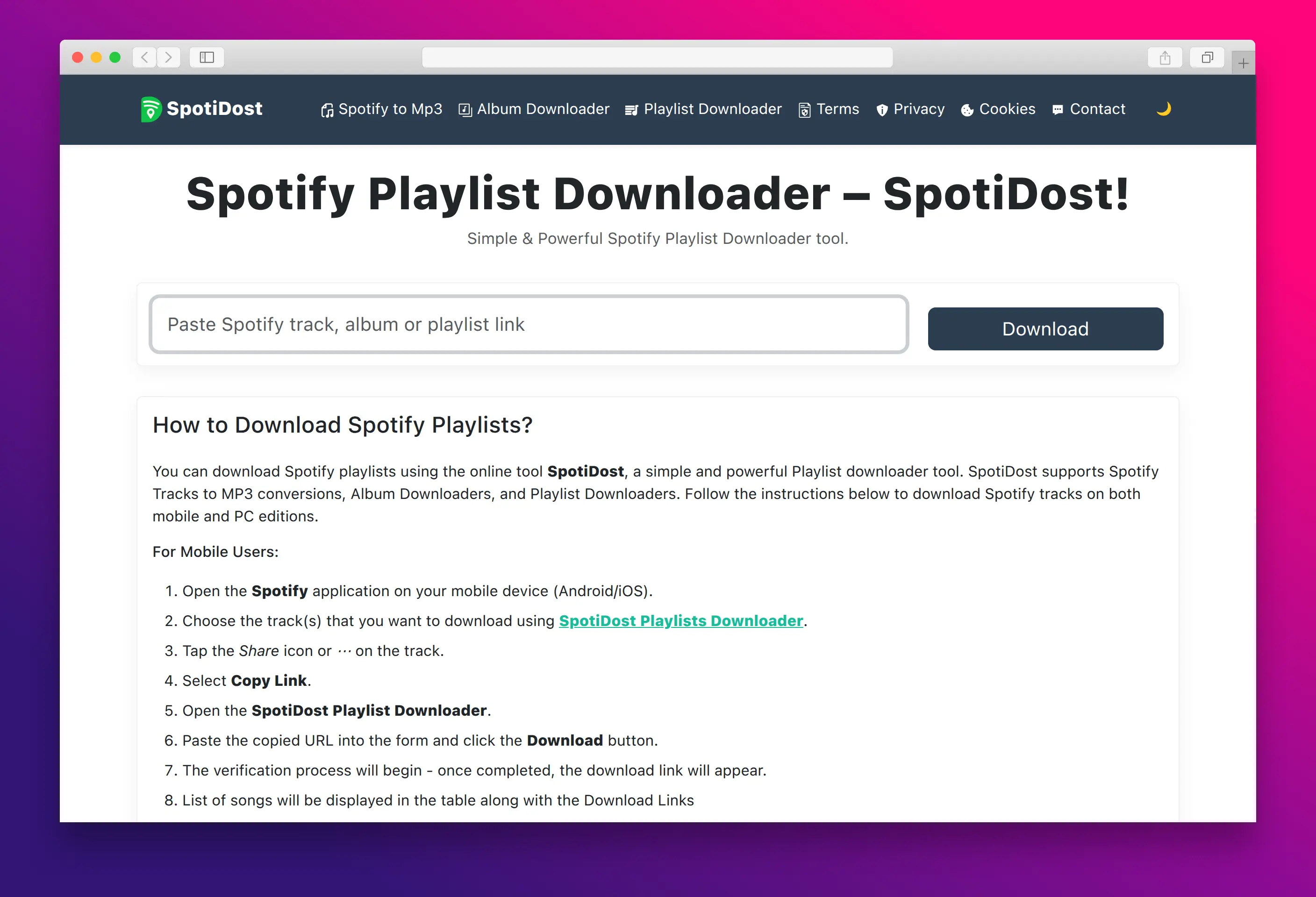Click the browser forward navigation arrow
This screenshot has height=897, width=1316.
tap(168, 57)
